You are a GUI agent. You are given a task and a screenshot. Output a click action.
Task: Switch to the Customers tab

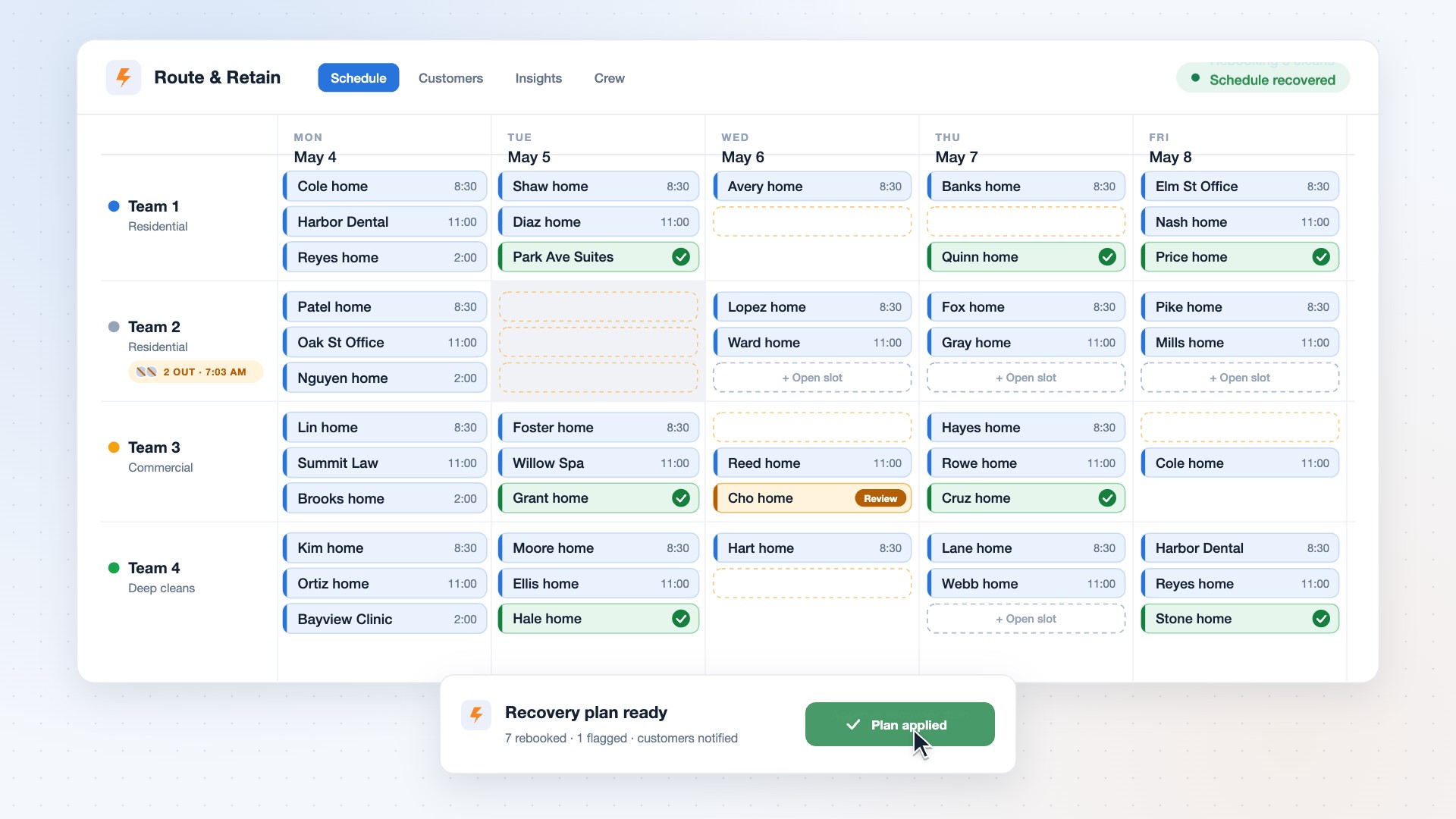tap(450, 77)
